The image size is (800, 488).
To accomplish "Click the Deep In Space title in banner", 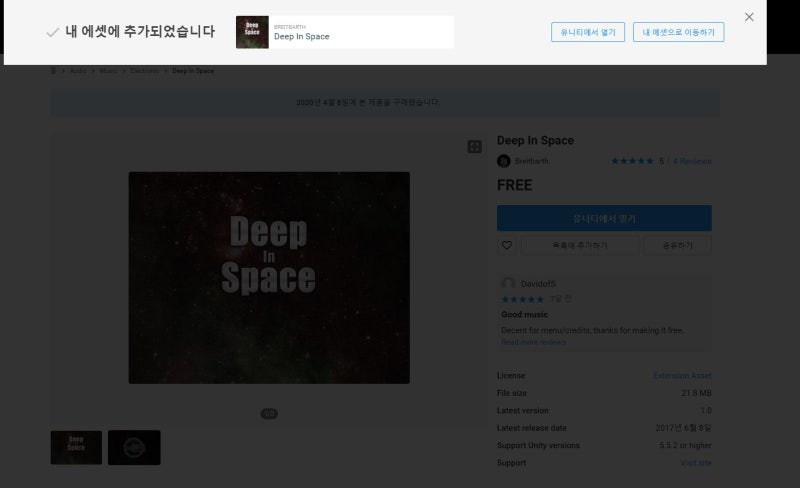I will pyautogui.click(x=302, y=36).
